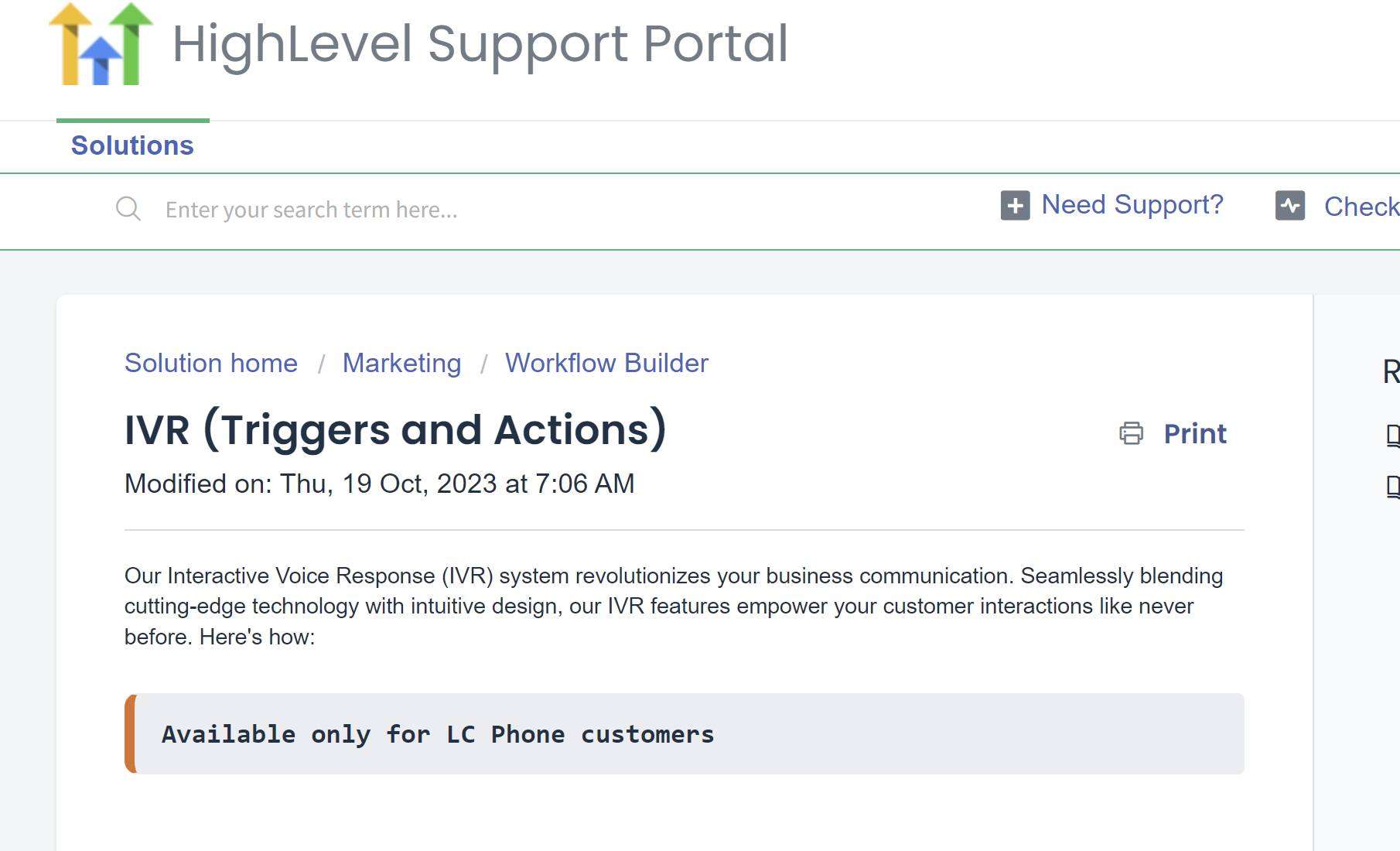Go to Solution home breadcrumb
The image size is (1400, 851).
pyautogui.click(x=211, y=364)
